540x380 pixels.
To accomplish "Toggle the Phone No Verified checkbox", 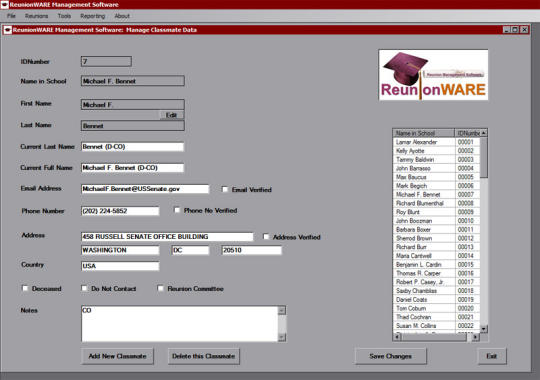I will pos(177,210).
